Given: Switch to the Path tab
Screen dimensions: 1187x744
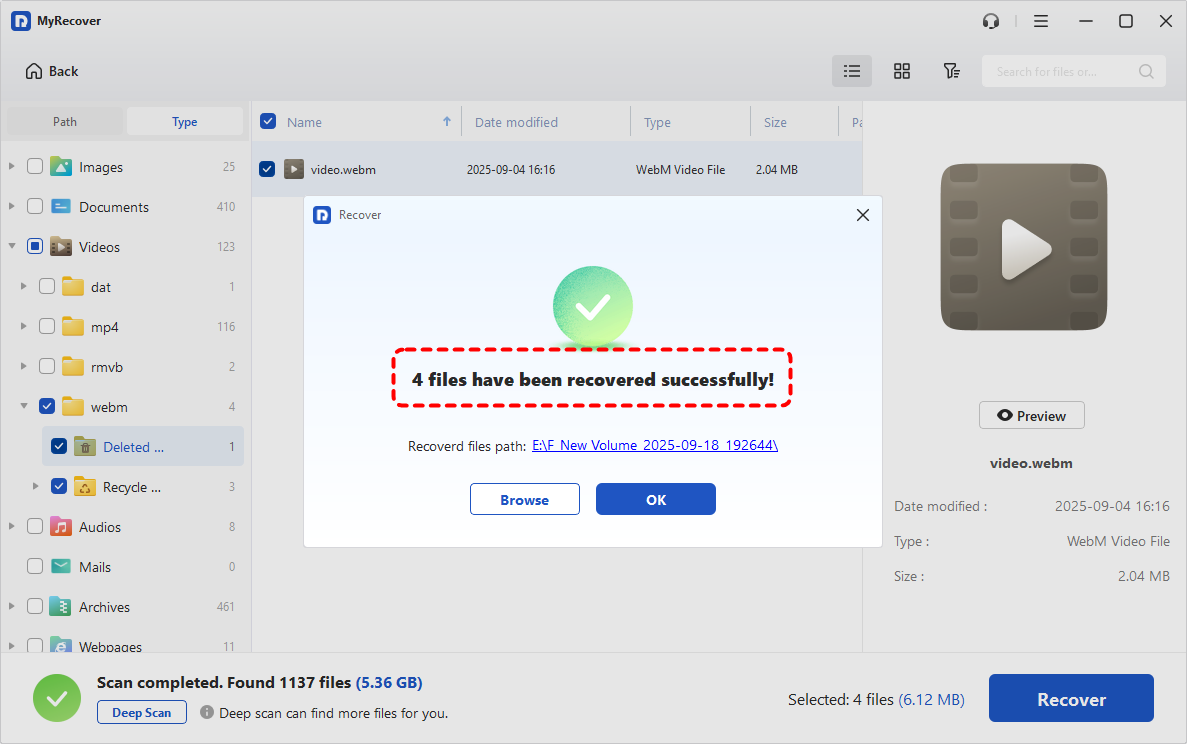Looking at the screenshot, I should click(x=65, y=121).
